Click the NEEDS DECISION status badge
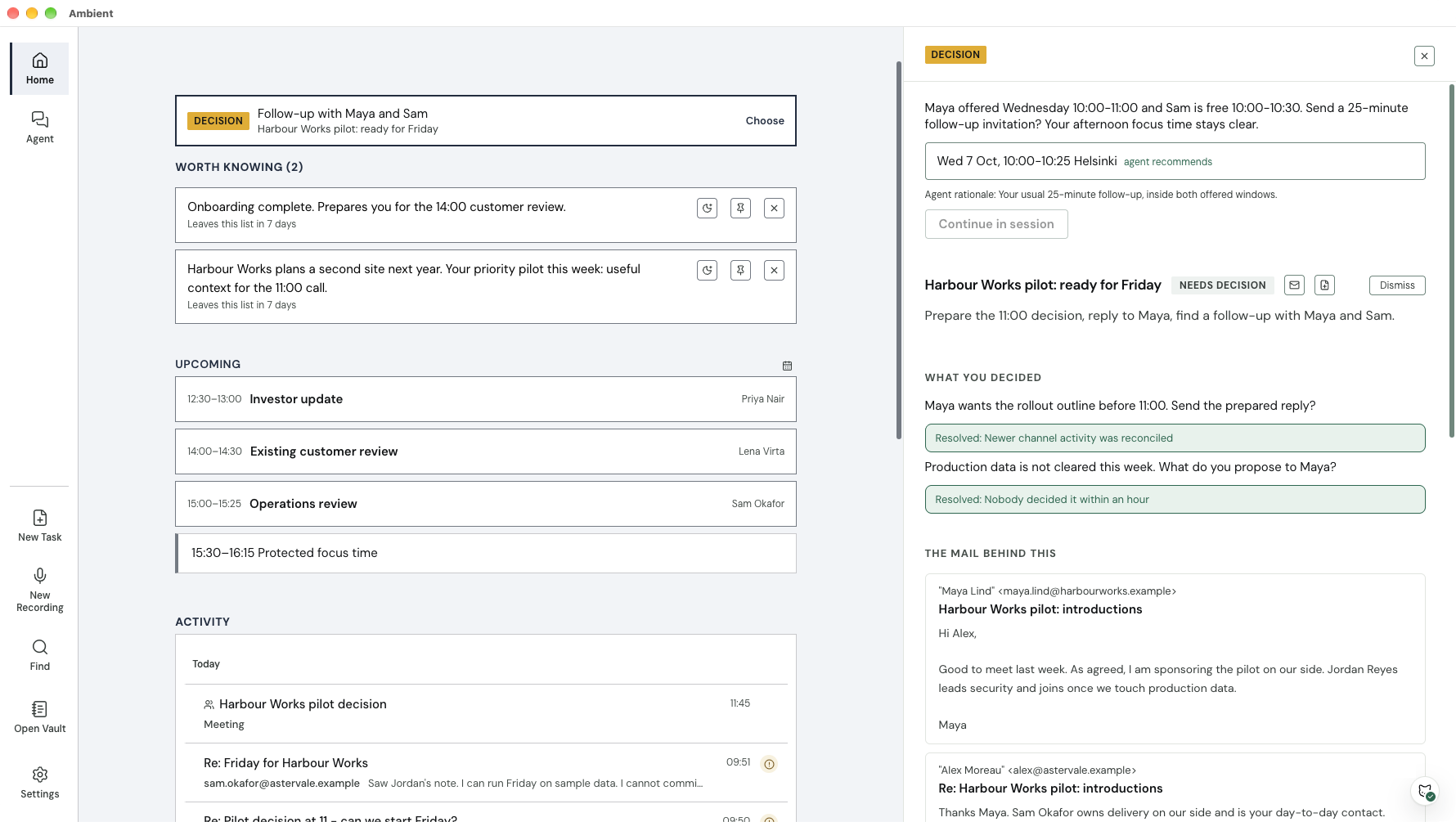The height and width of the screenshot is (822, 1456). coord(1222,285)
